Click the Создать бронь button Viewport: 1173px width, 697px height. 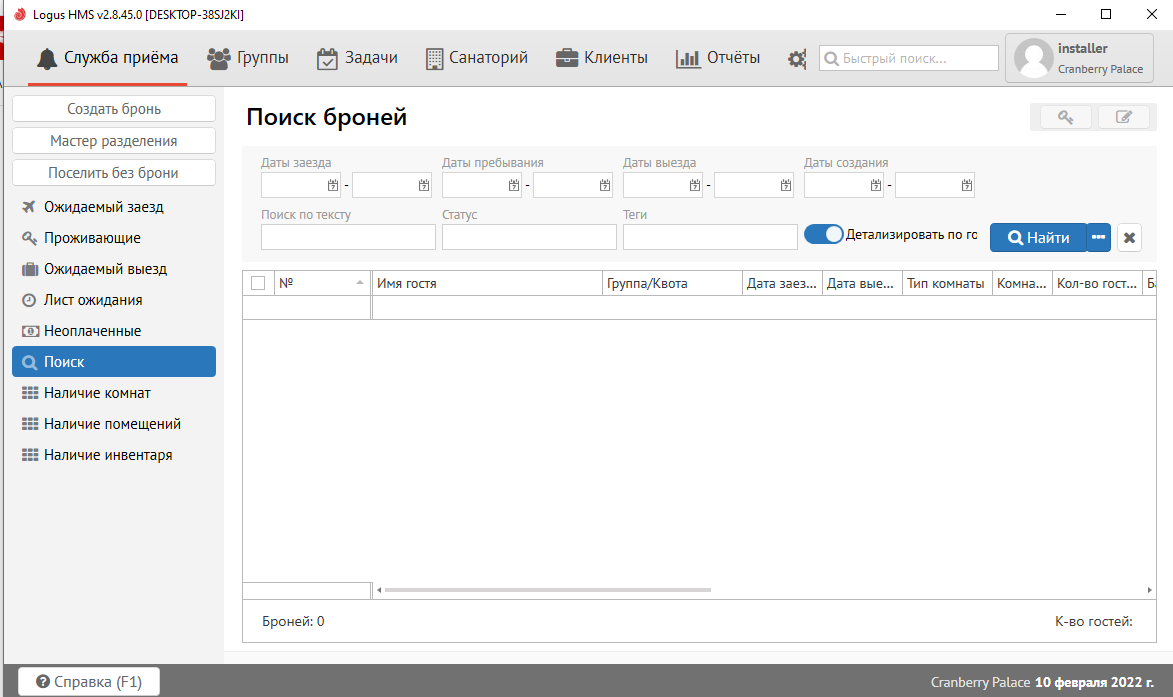114,109
